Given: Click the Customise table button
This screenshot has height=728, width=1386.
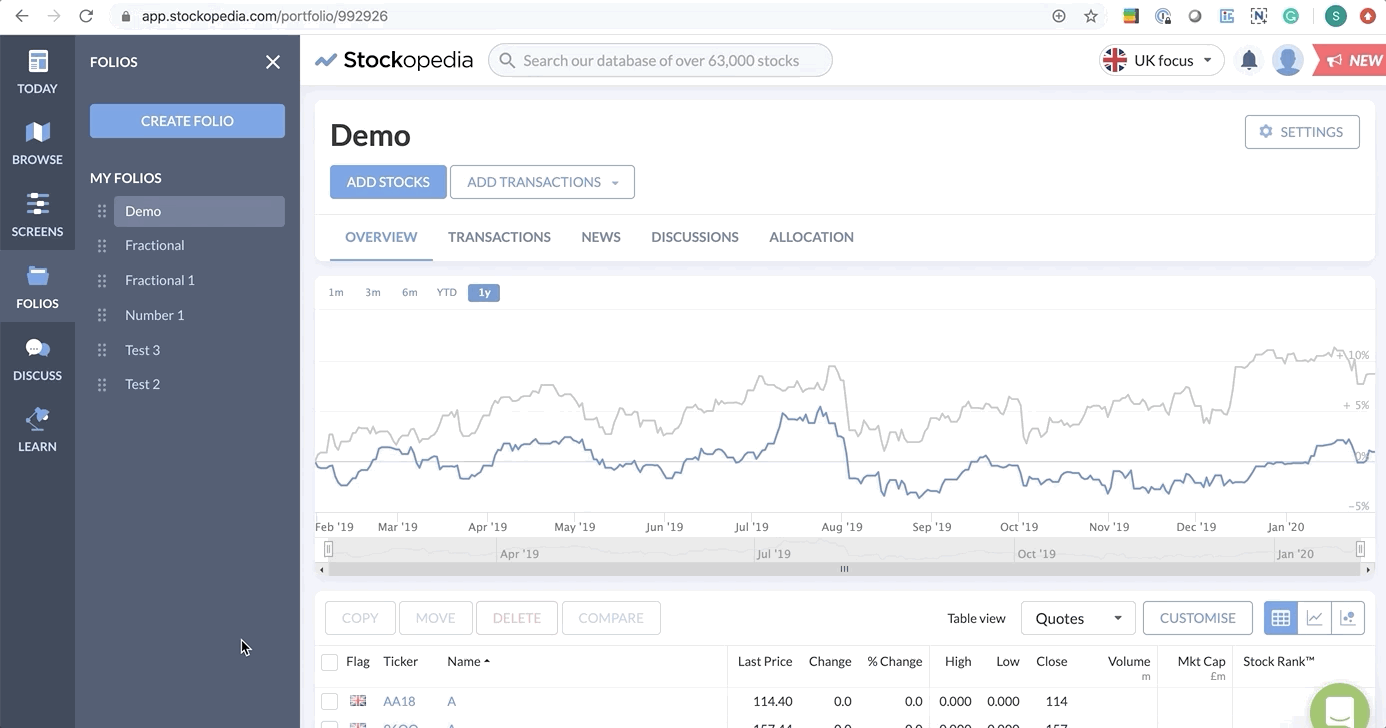Looking at the screenshot, I should click(1197, 618).
